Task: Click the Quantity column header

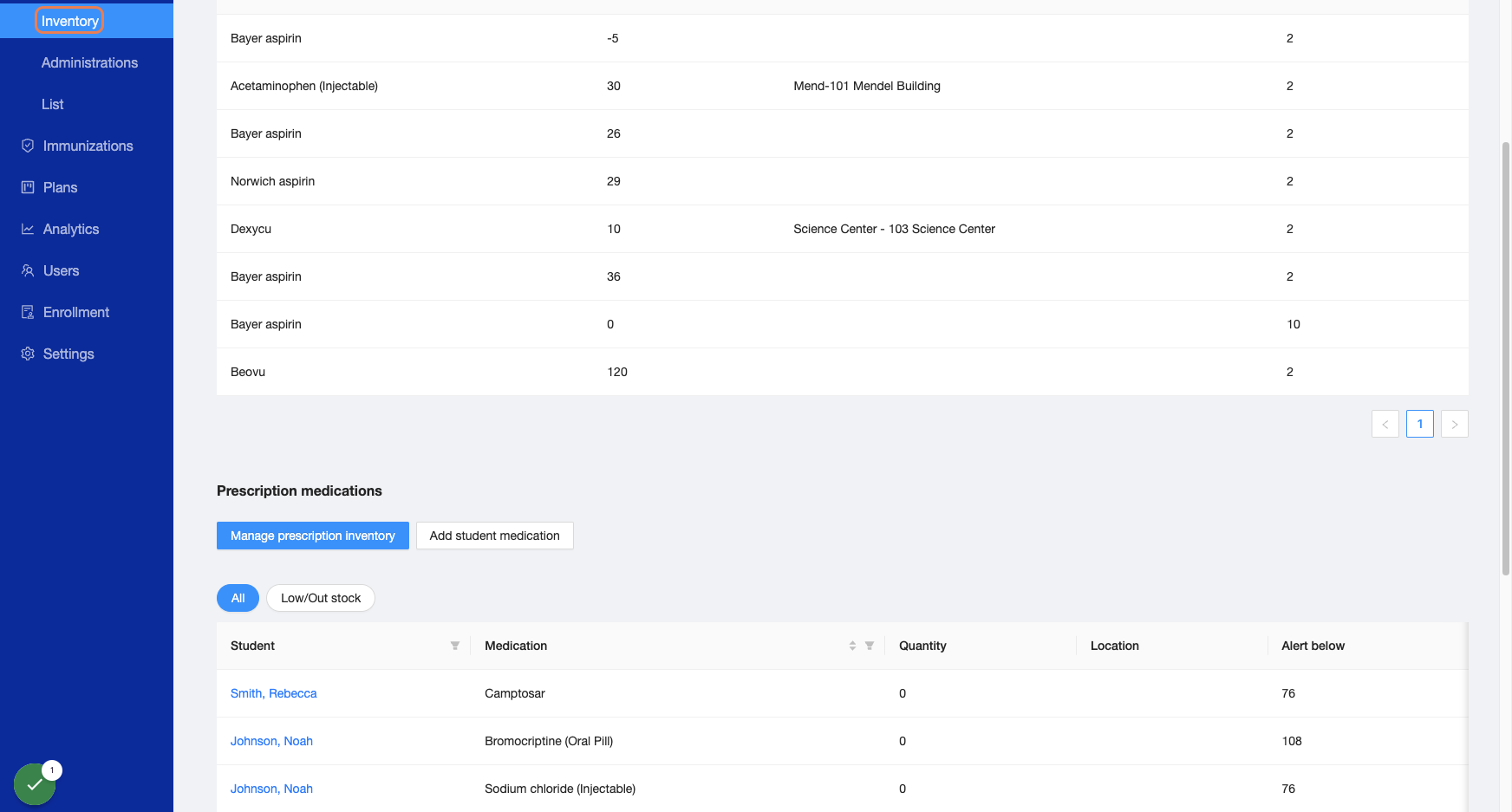Action: point(922,646)
